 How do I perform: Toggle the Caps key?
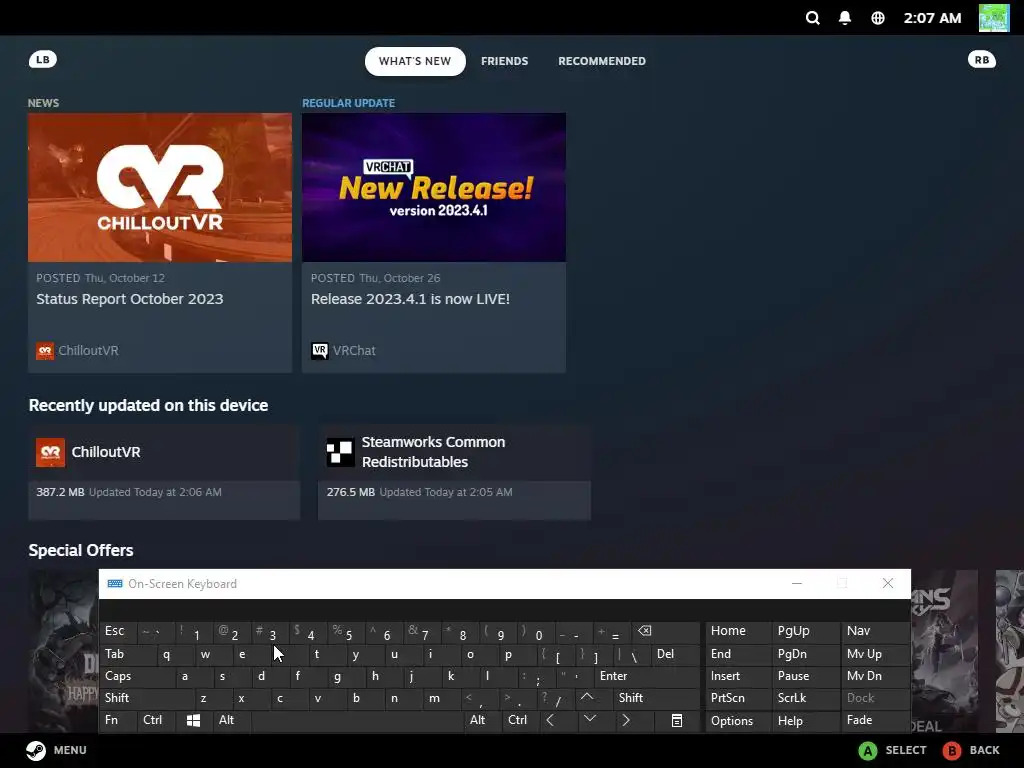tap(138, 676)
